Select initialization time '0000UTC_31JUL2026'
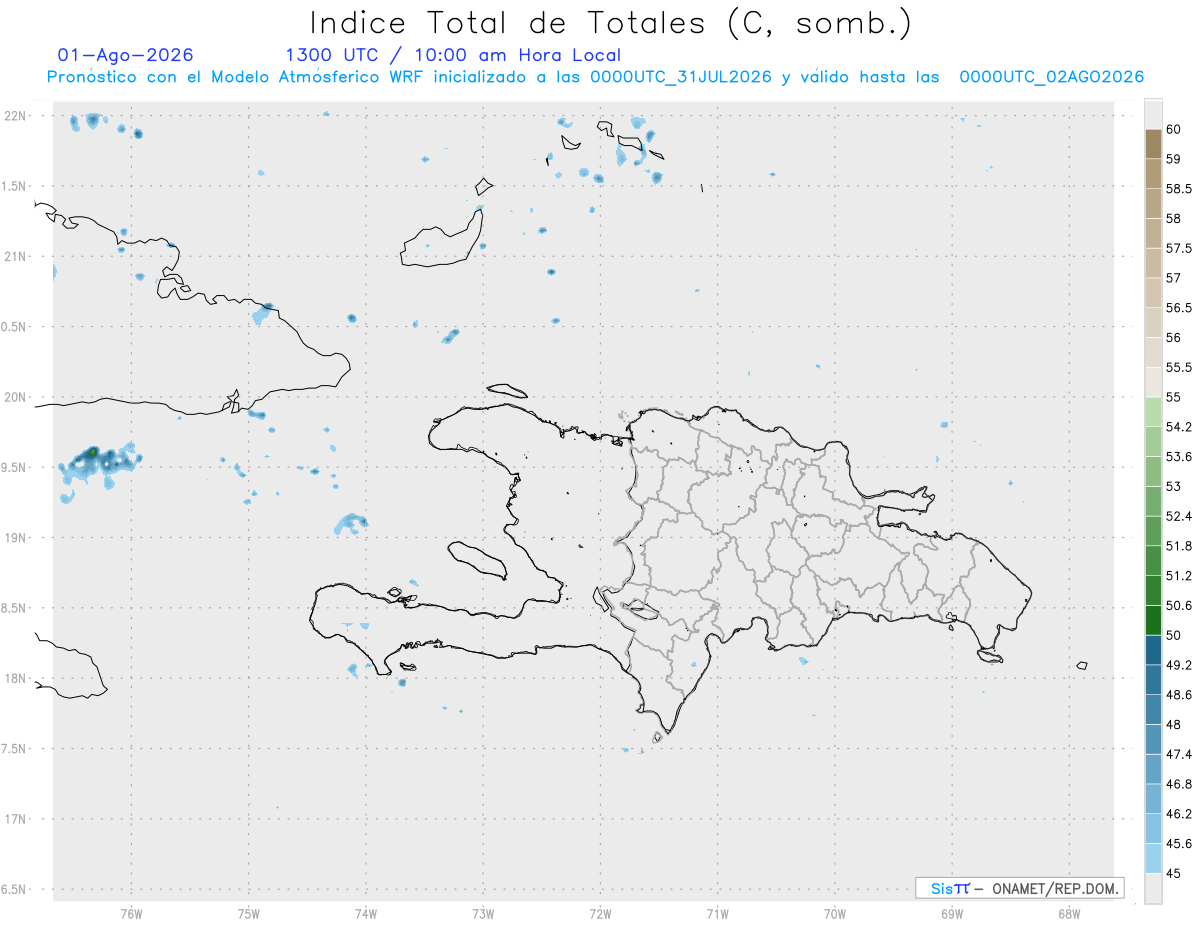1200x927 pixels. pos(680,77)
